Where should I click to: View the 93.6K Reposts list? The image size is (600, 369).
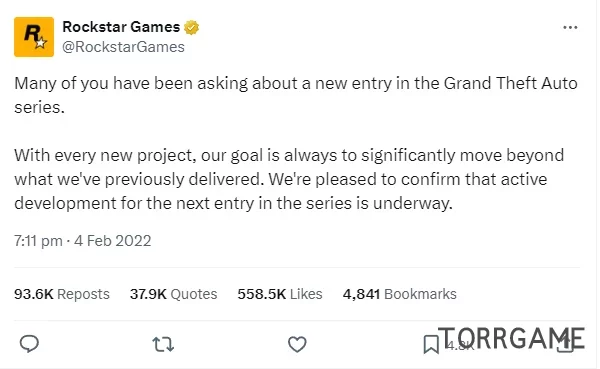62,294
